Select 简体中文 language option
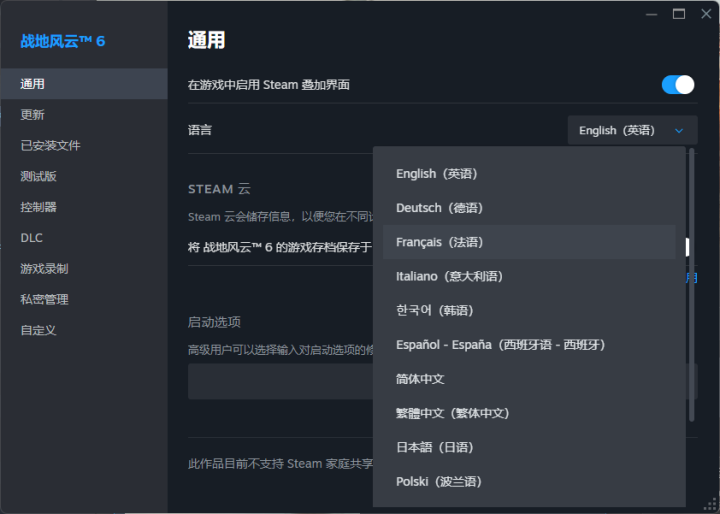Viewport: 720px width, 514px height. click(x=420, y=379)
